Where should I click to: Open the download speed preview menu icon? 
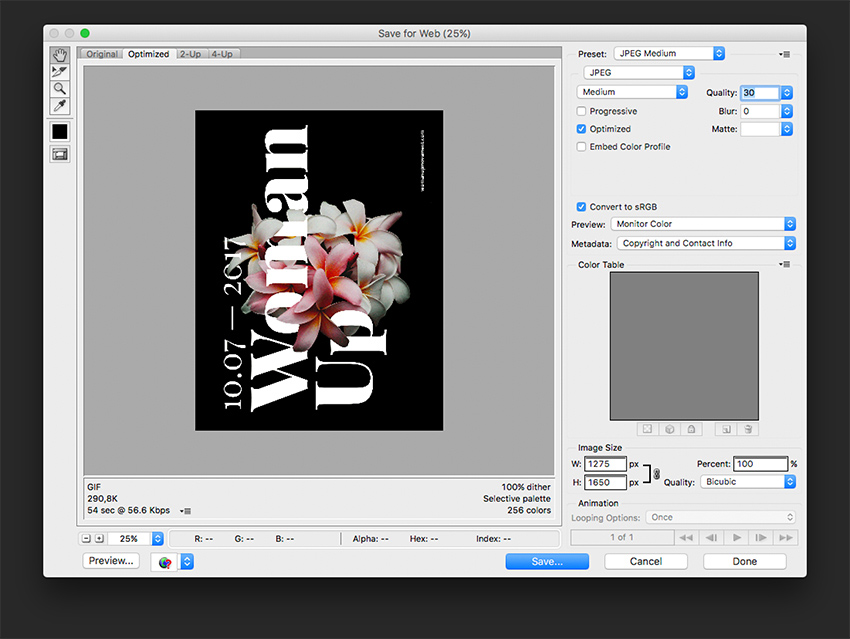[x=185, y=511]
